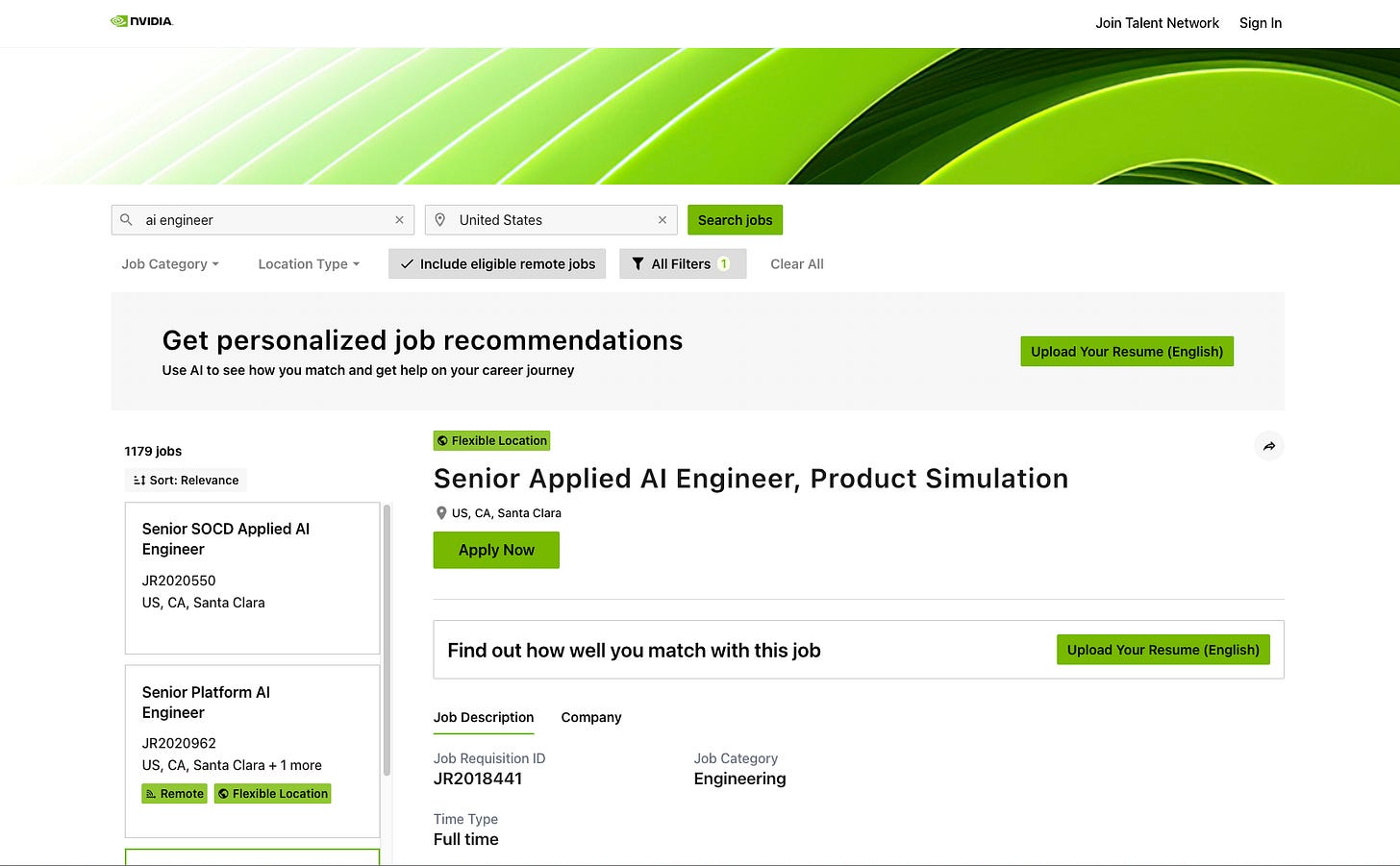Click the Flexible Location badge above job title

point(491,440)
